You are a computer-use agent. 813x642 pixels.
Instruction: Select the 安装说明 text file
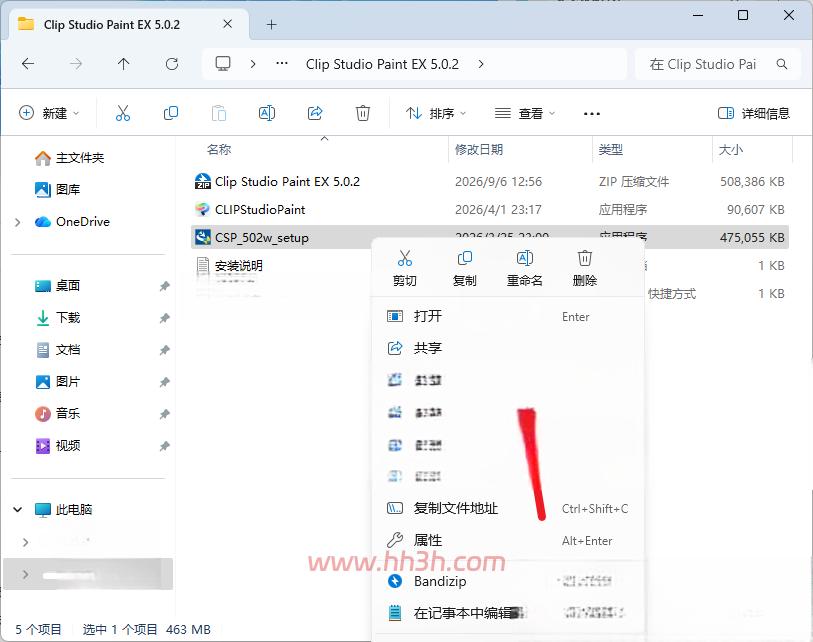[x=238, y=266]
